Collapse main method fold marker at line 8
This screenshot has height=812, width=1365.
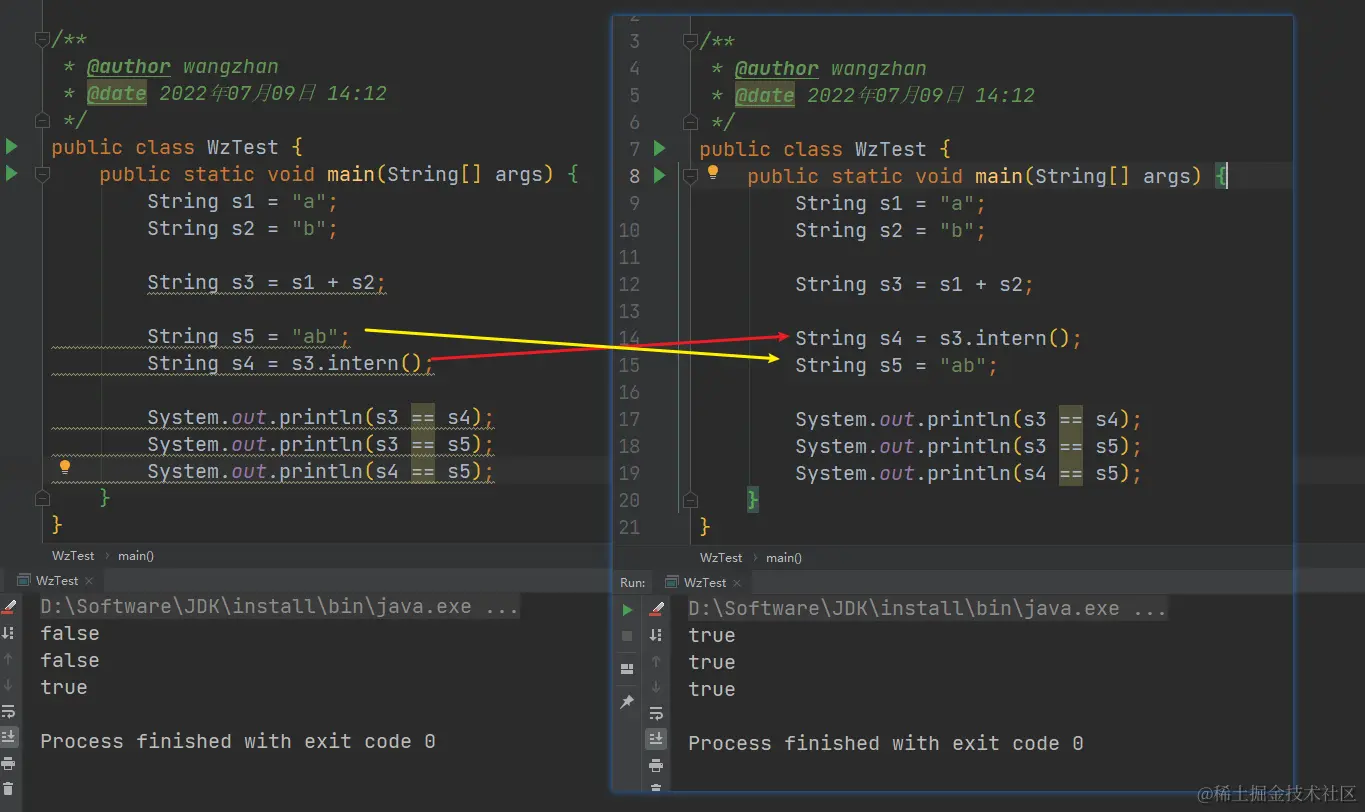coord(690,176)
